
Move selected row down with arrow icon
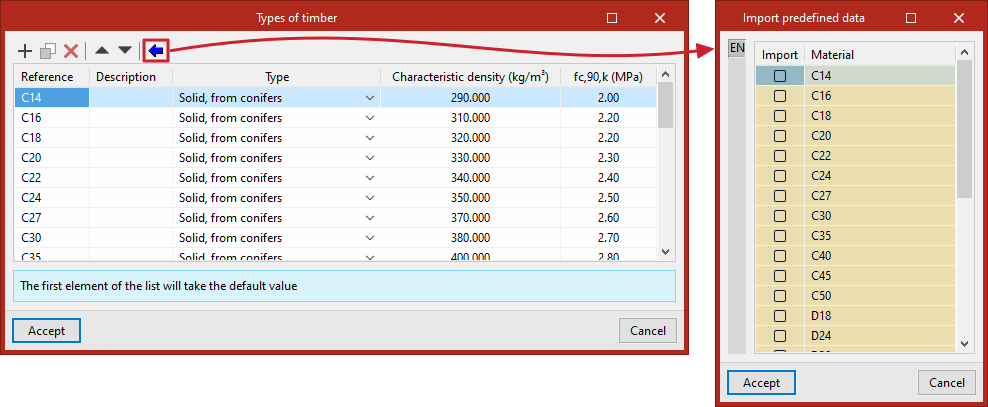pyautogui.click(x=125, y=50)
